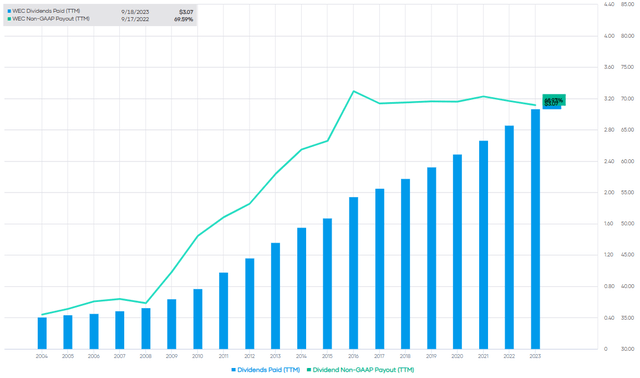
Task: Click the green payout value tag at line end
Action: (x=554, y=99)
